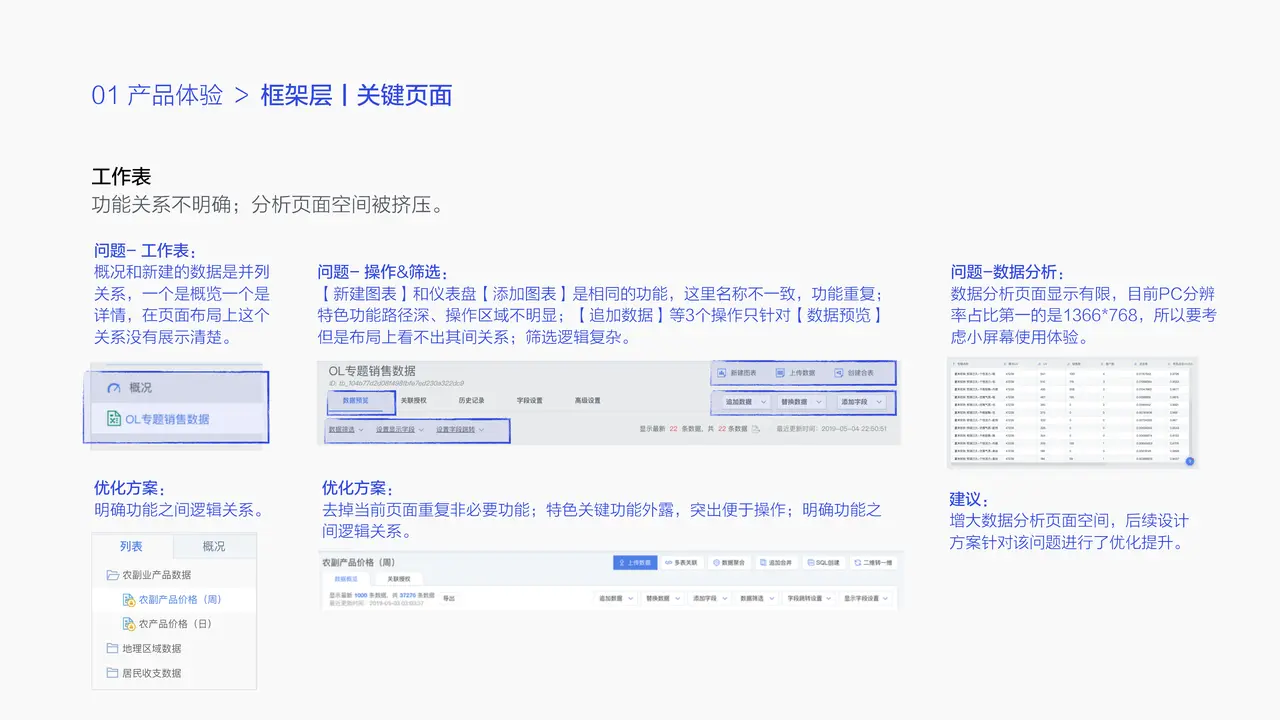Expand the 地理区域数据 folder
The height and width of the screenshot is (720, 1280).
click(x=174, y=648)
